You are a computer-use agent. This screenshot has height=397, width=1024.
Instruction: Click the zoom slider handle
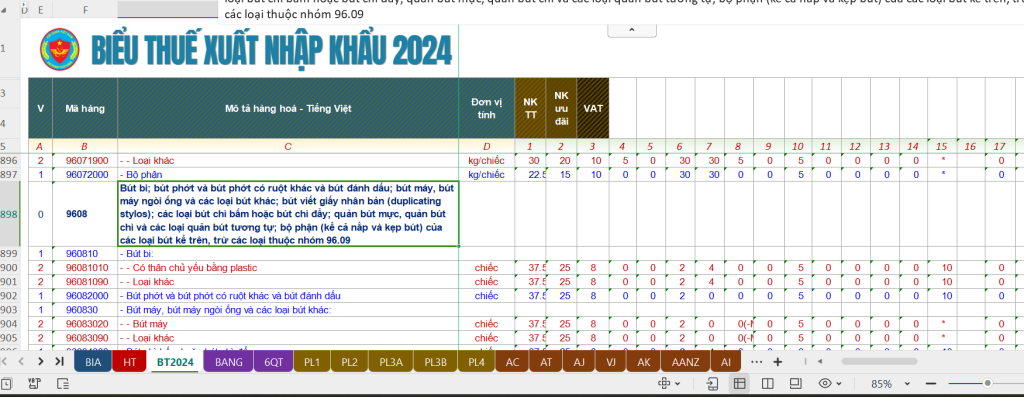point(987,383)
